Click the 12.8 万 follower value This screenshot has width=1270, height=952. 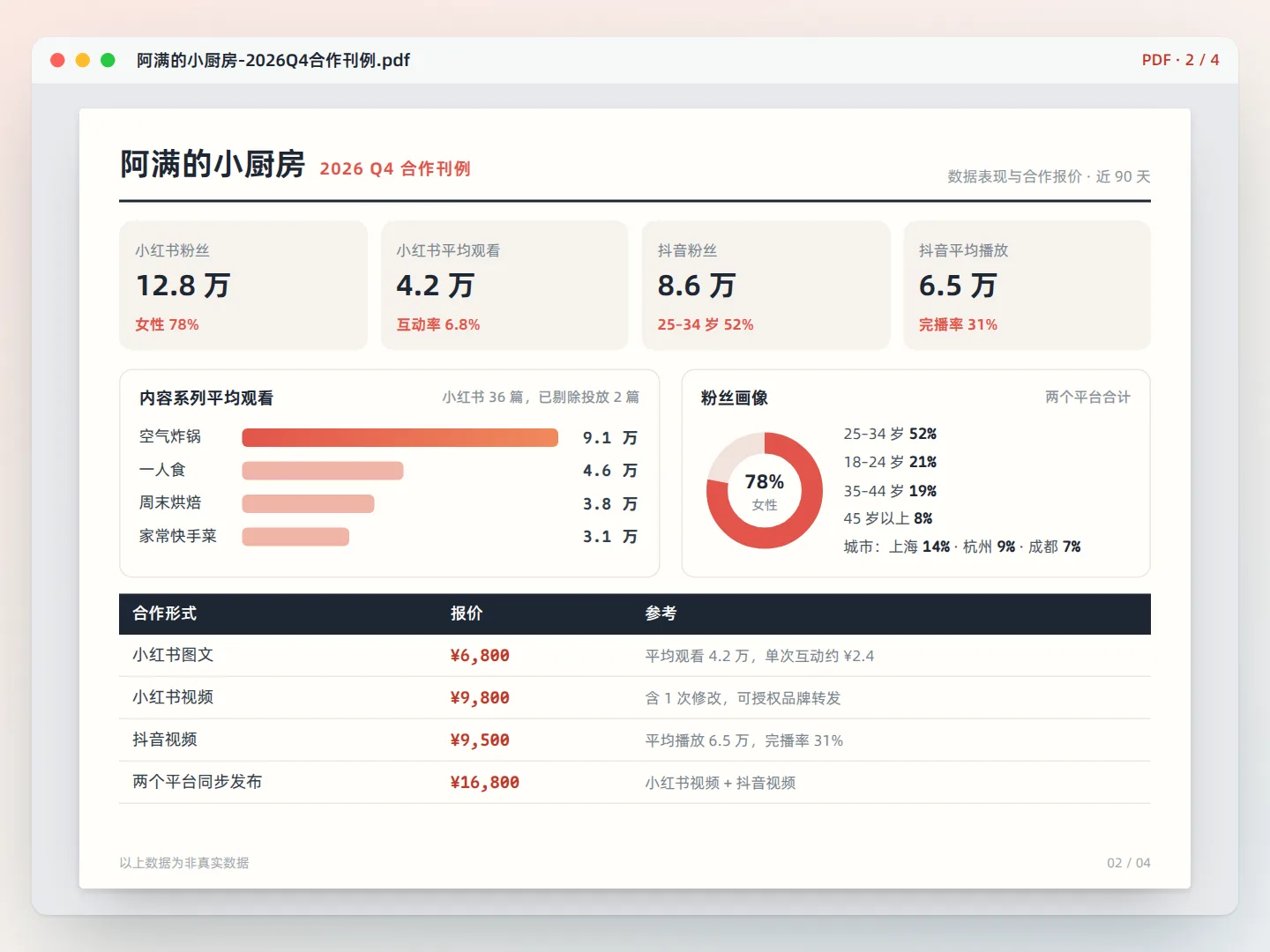[x=183, y=286]
